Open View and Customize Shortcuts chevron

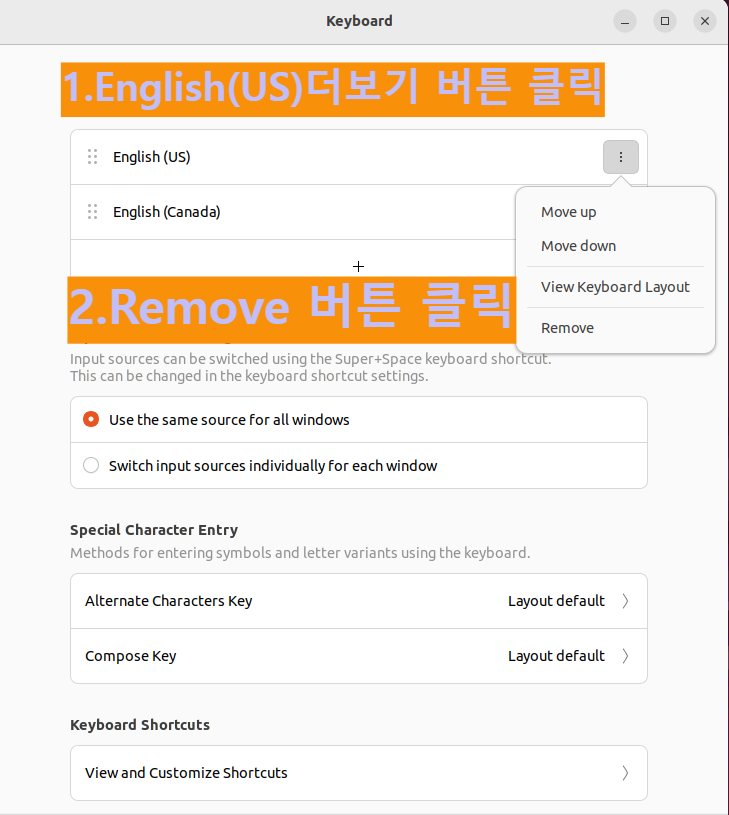point(626,773)
